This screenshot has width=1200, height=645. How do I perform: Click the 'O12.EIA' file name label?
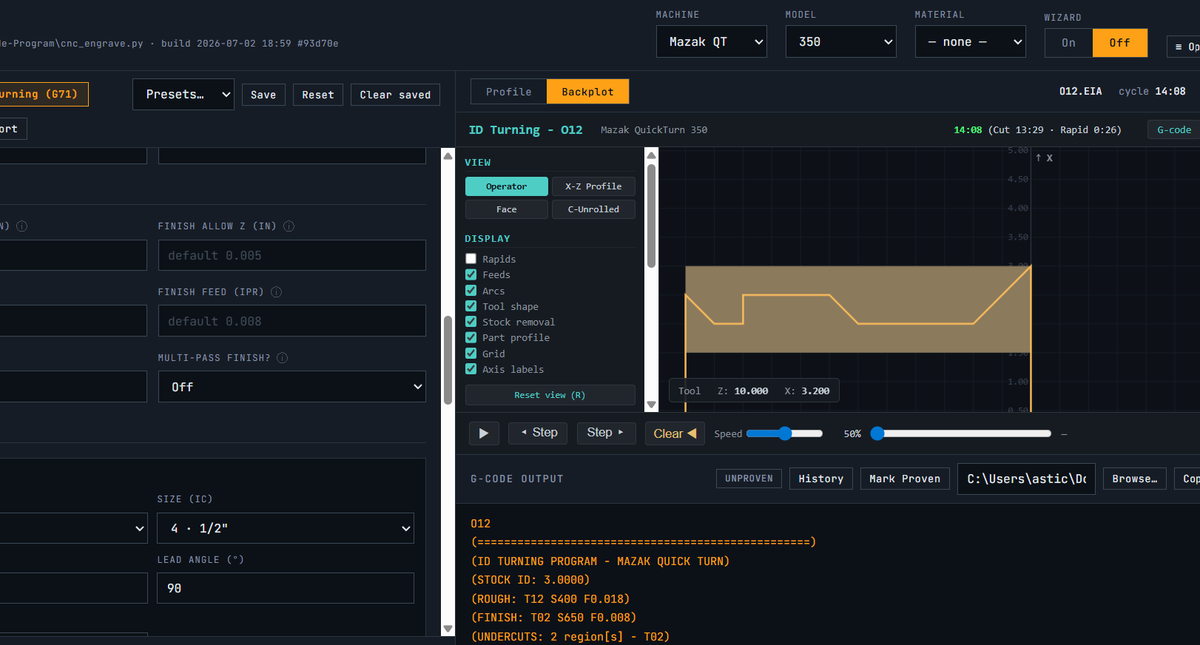coord(1080,91)
